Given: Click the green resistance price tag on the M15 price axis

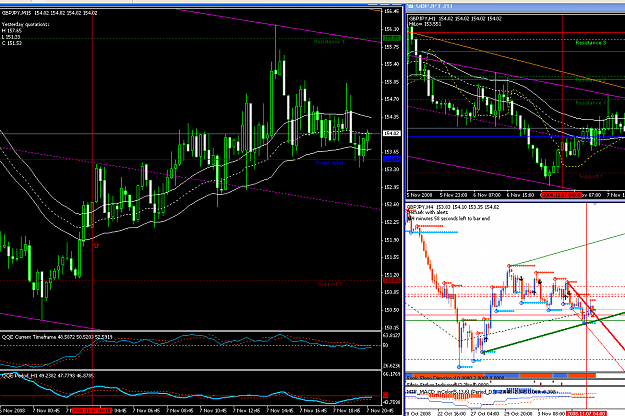Looking at the screenshot, I should (x=392, y=38).
